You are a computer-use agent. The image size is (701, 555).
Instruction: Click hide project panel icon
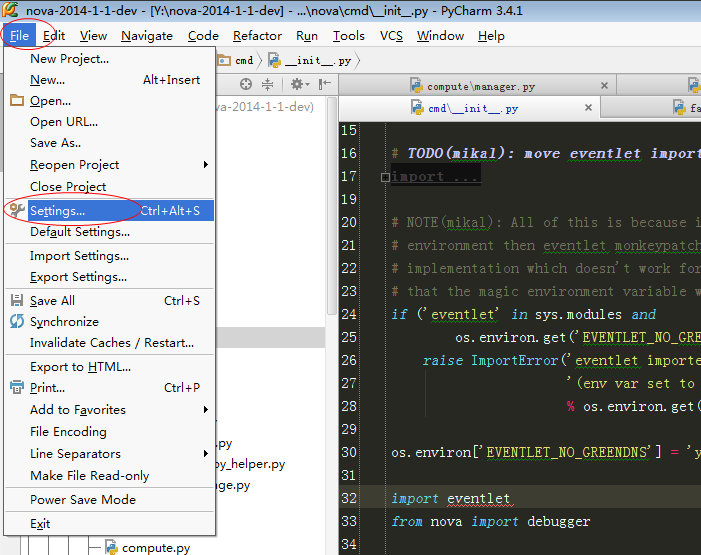(325, 84)
